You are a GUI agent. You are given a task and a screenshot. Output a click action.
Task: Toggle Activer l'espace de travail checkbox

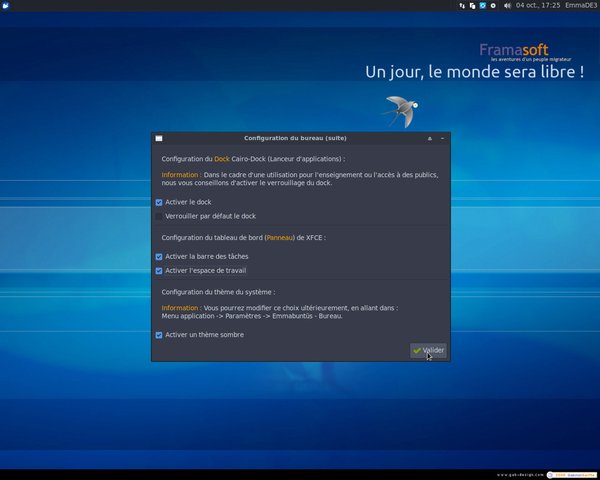(x=159, y=271)
